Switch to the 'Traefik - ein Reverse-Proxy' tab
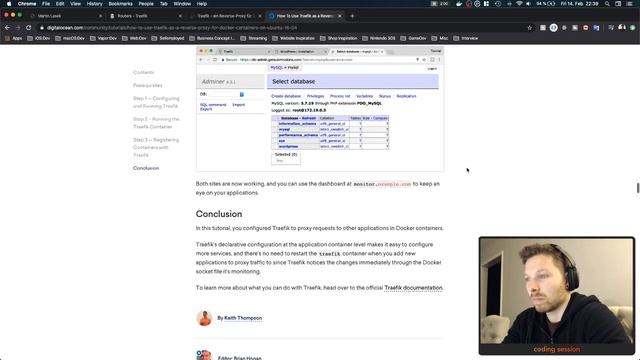This screenshot has width=640, height=360. tap(226, 16)
